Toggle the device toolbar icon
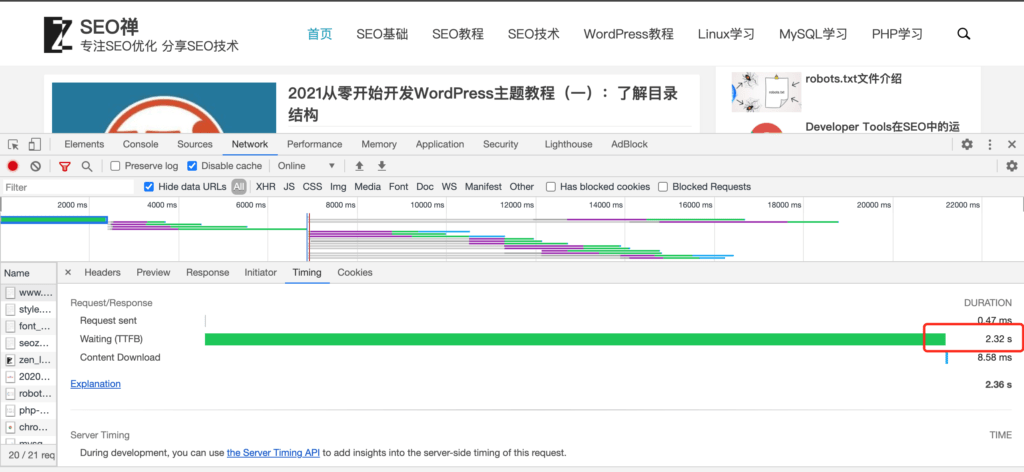Image resolution: width=1024 pixels, height=472 pixels. 34,145
